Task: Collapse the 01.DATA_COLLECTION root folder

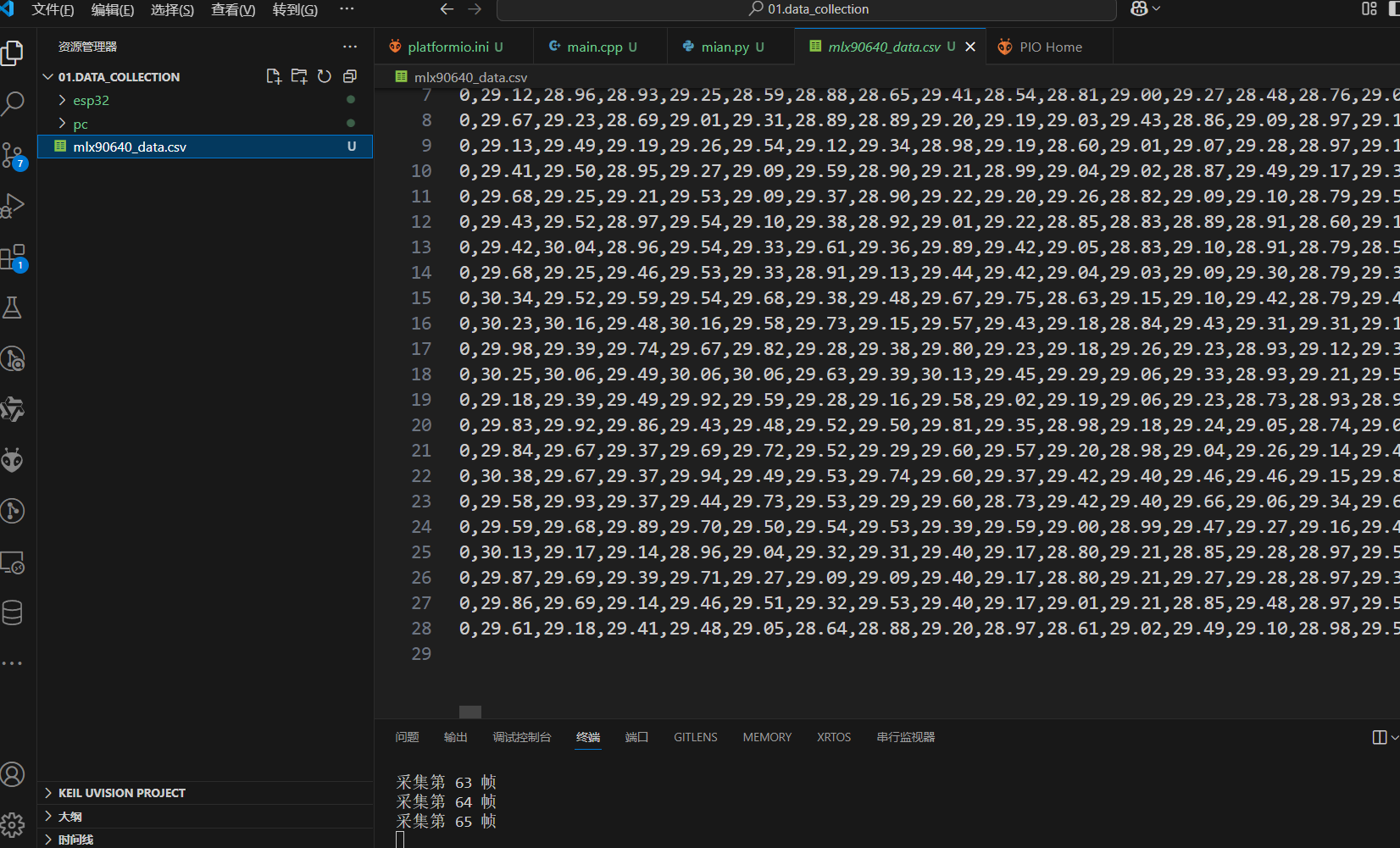Action: [48, 77]
